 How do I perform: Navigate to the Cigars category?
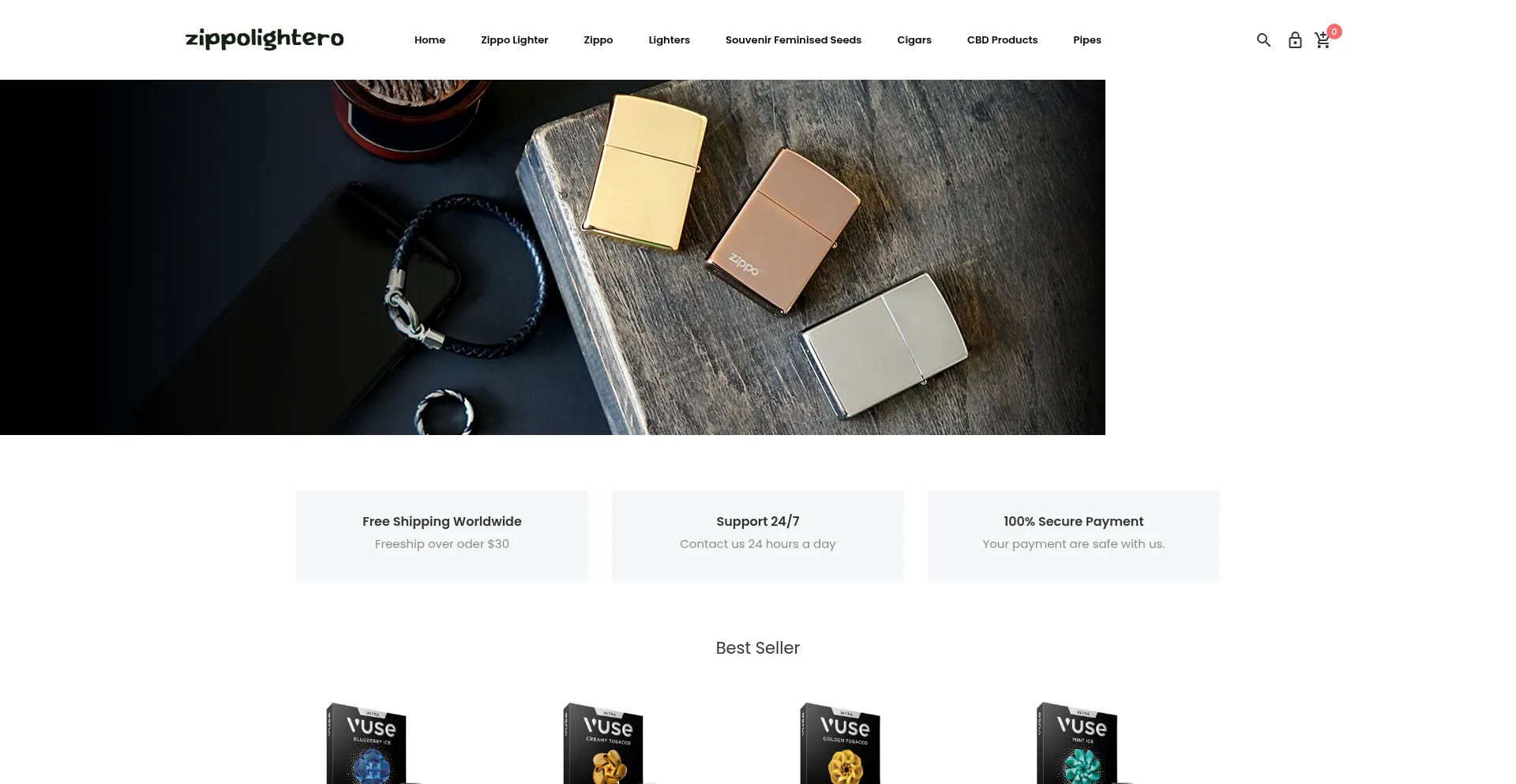(914, 40)
